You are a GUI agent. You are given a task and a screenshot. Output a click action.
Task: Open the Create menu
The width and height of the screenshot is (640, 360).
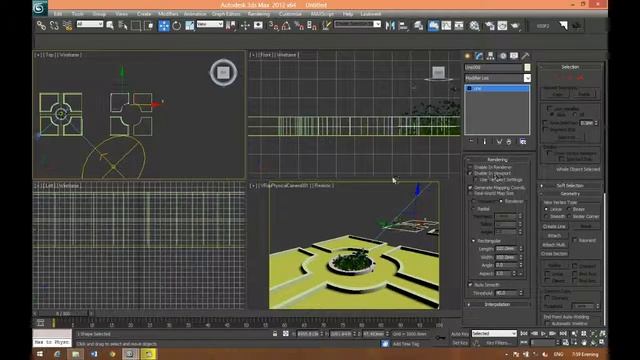coord(144,14)
